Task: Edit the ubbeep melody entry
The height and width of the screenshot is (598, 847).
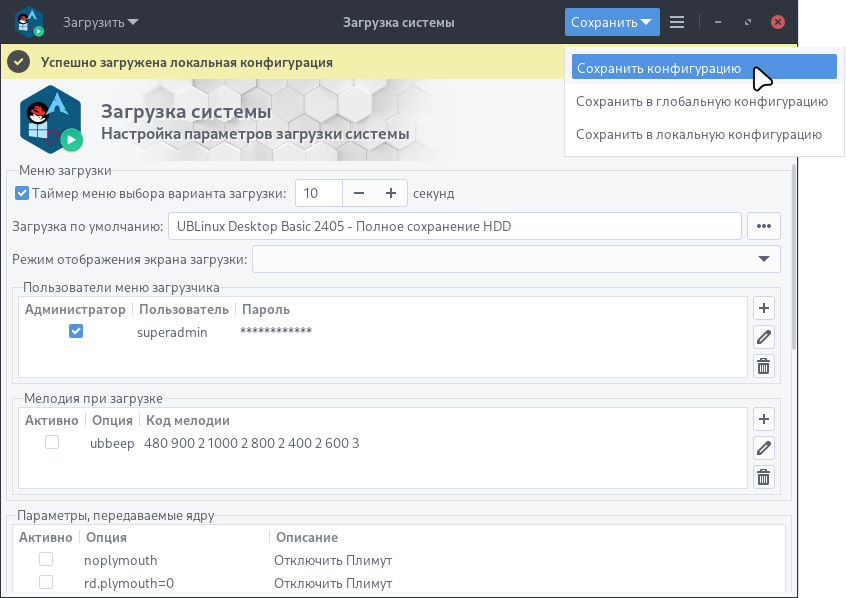Action: coord(763,448)
